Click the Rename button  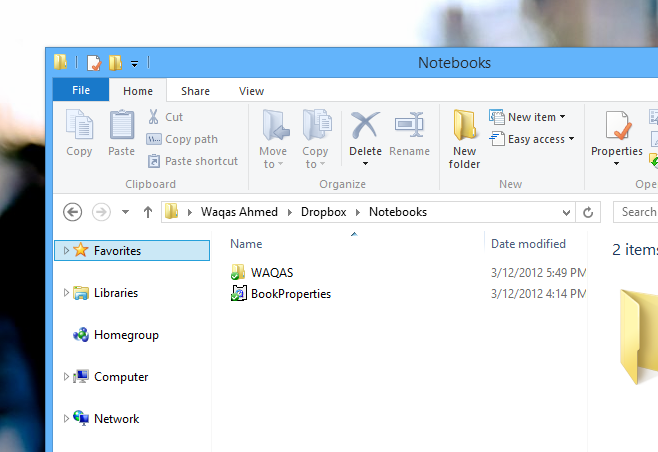410,134
